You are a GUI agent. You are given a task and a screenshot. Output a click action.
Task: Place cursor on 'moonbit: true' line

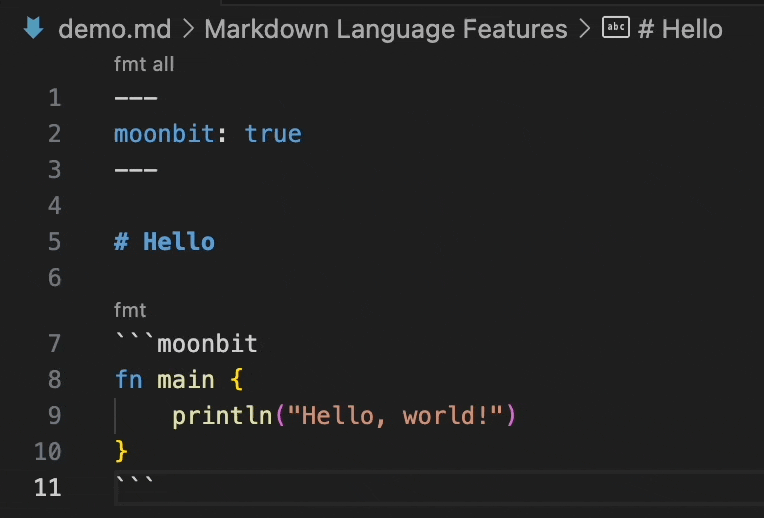pyautogui.click(x=208, y=134)
